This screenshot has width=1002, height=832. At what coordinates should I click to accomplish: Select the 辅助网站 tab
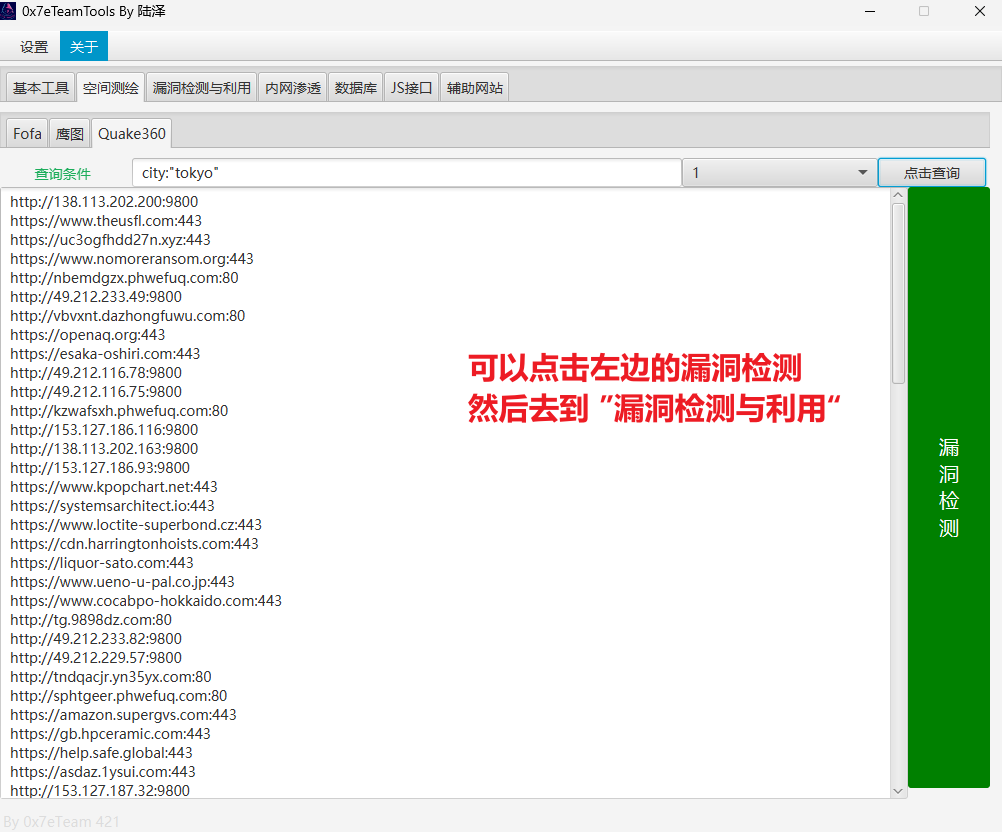click(475, 88)
